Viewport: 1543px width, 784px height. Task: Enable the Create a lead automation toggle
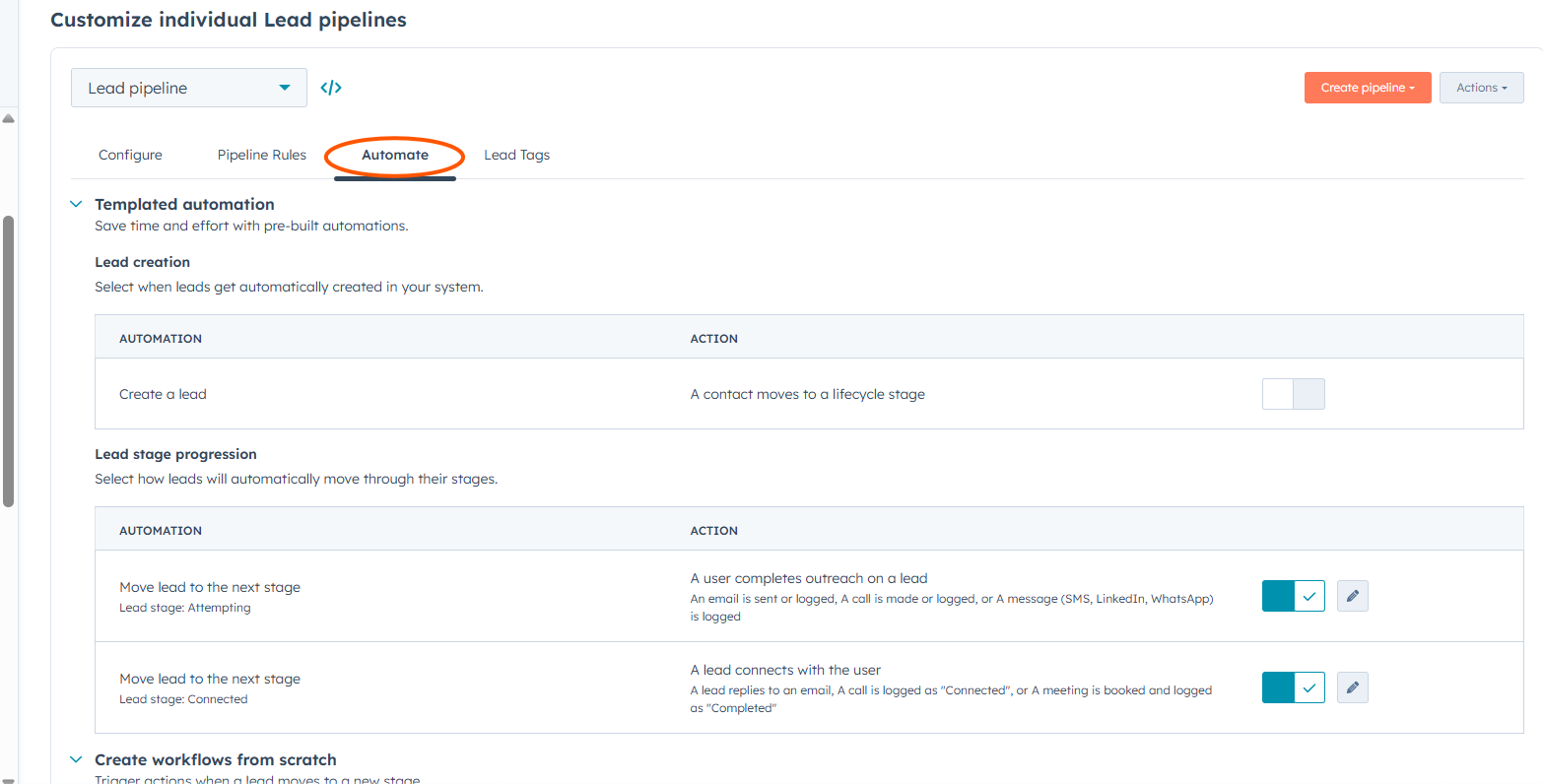pos(1293,394)
